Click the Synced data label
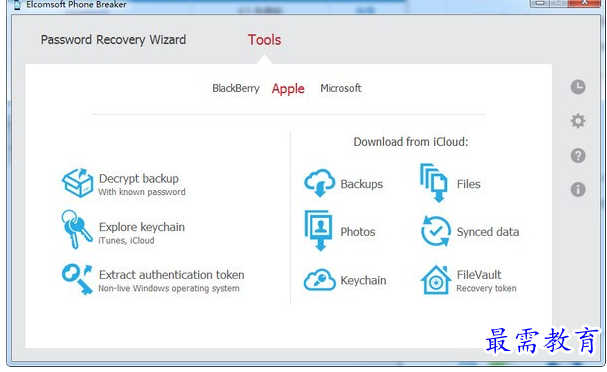The height and width of the screenshot is (372, 607). click(x=488, y=232)
